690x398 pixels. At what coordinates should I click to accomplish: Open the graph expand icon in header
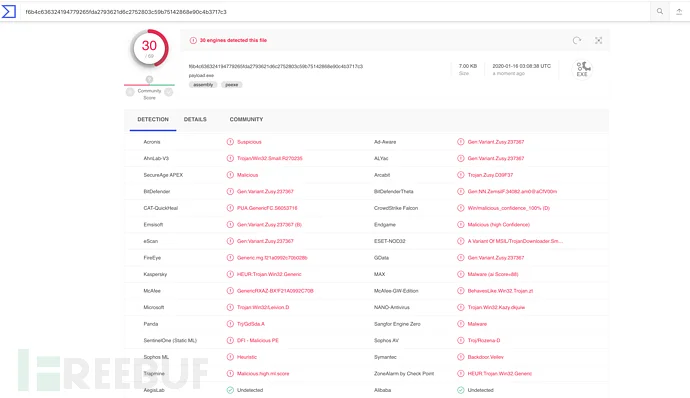(598, 40)
